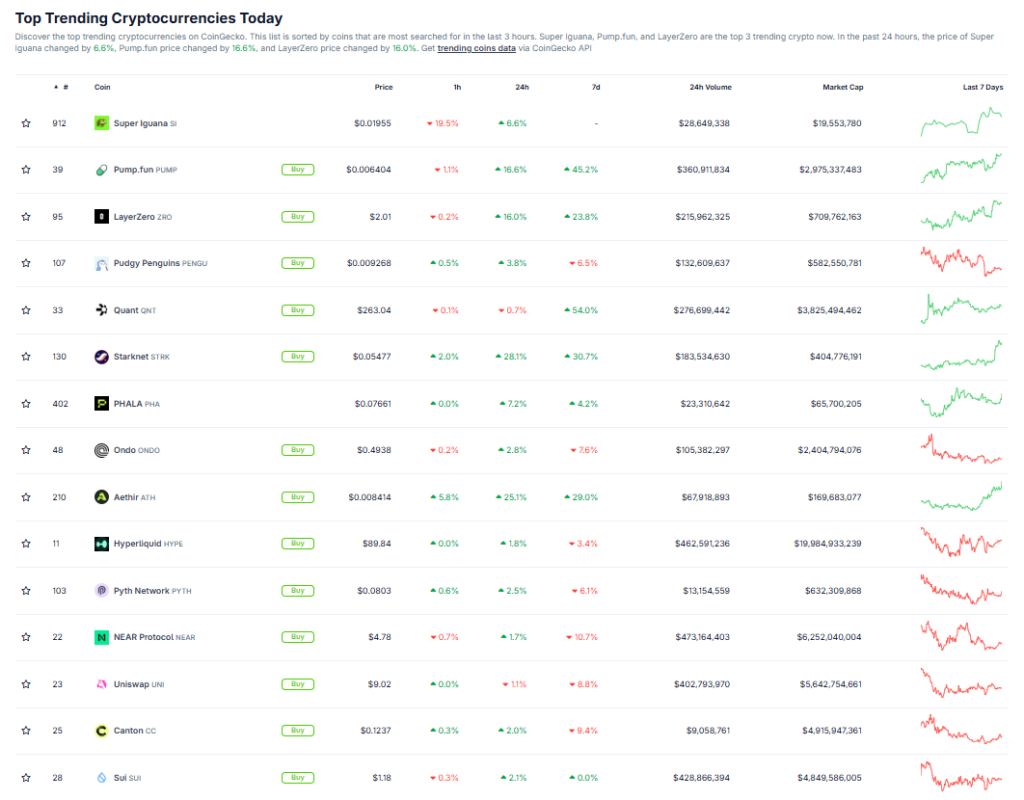Screen dimensions: 1024x800
Task: Click the Coin column header
Action: click(103, 87)
